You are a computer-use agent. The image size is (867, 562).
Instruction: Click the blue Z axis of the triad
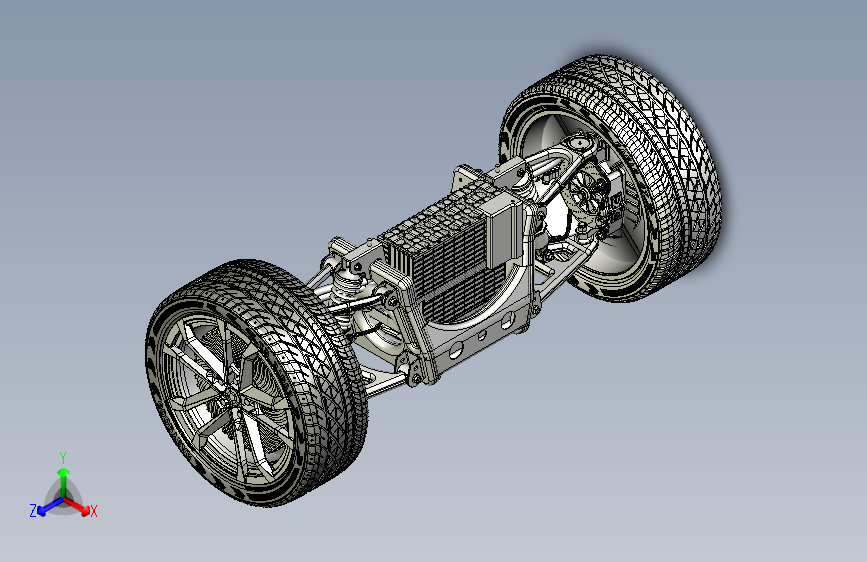pos(50,506)
